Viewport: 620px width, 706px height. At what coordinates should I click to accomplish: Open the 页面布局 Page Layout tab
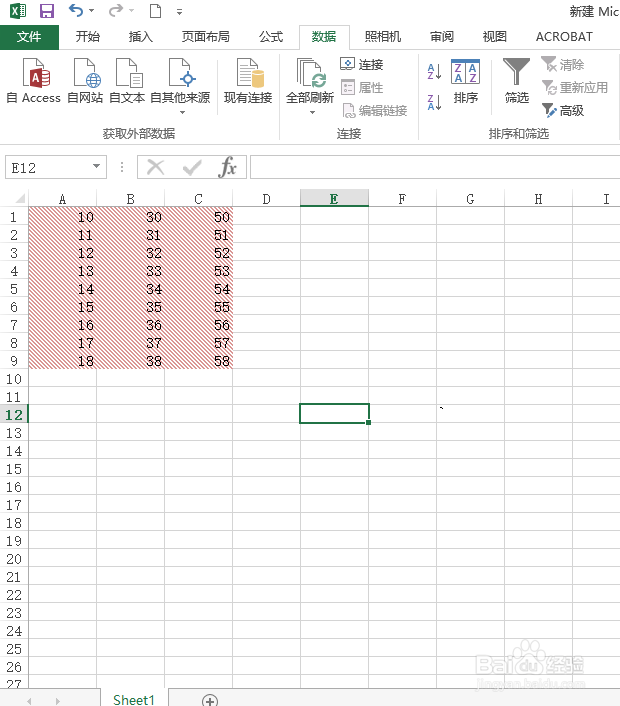tap(206, 37)
